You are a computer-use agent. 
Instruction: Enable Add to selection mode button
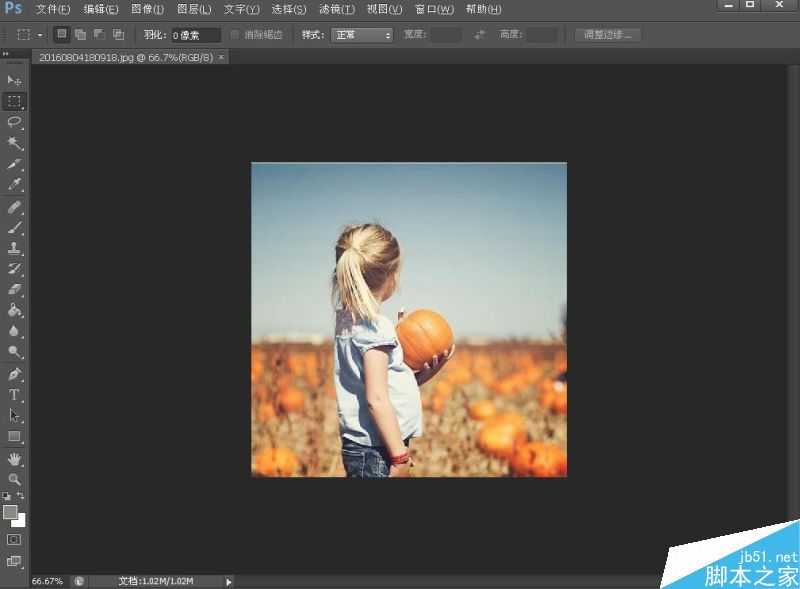click(x=80, y=35)
